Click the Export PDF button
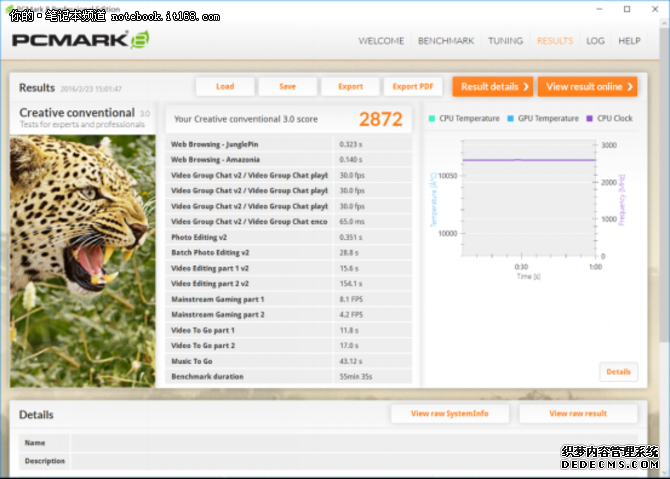Image resolution: width=670 pixels, height=479 pixels. [x=413, y=86]
